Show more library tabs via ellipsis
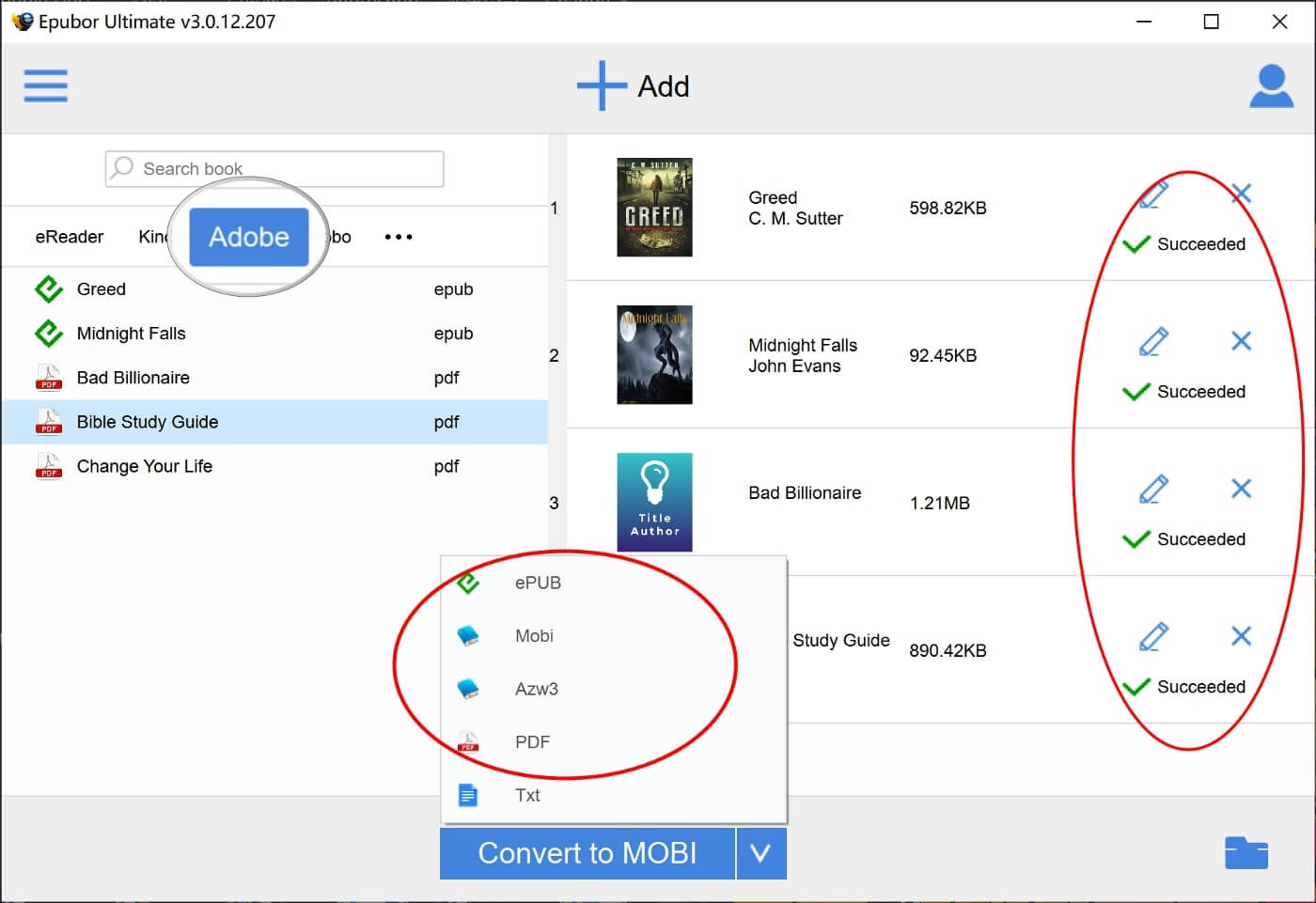 [399, 237]
